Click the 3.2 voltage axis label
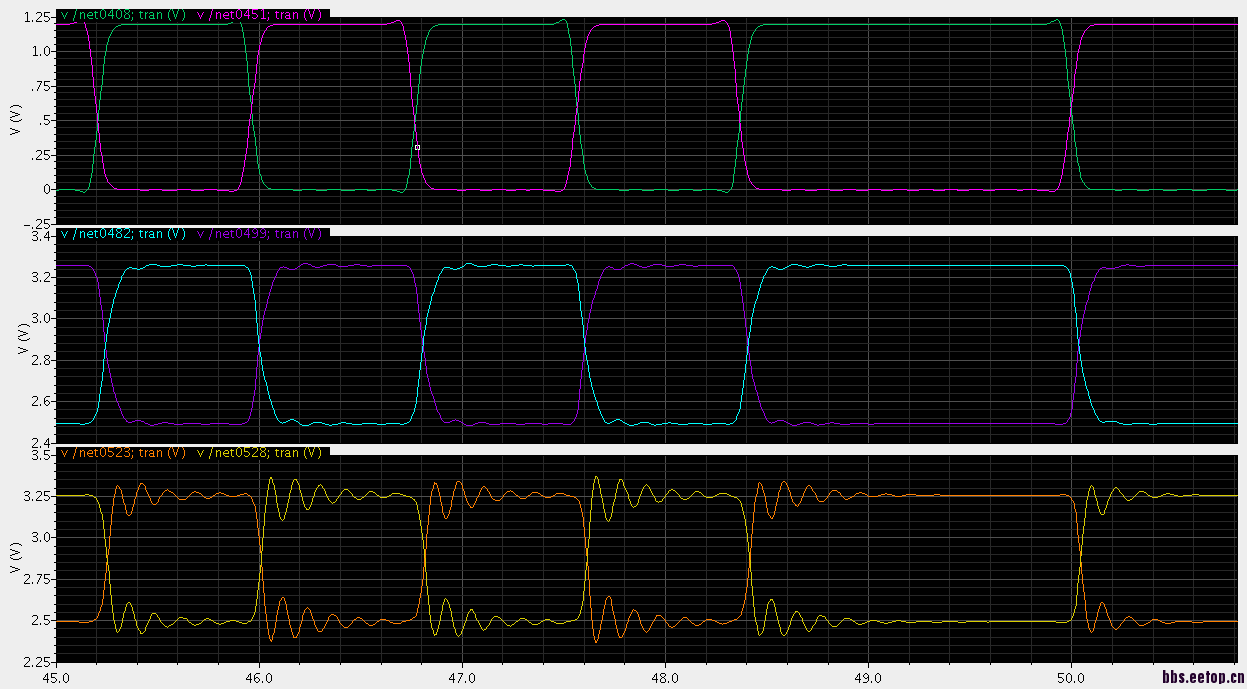 [x=41, y=277]
